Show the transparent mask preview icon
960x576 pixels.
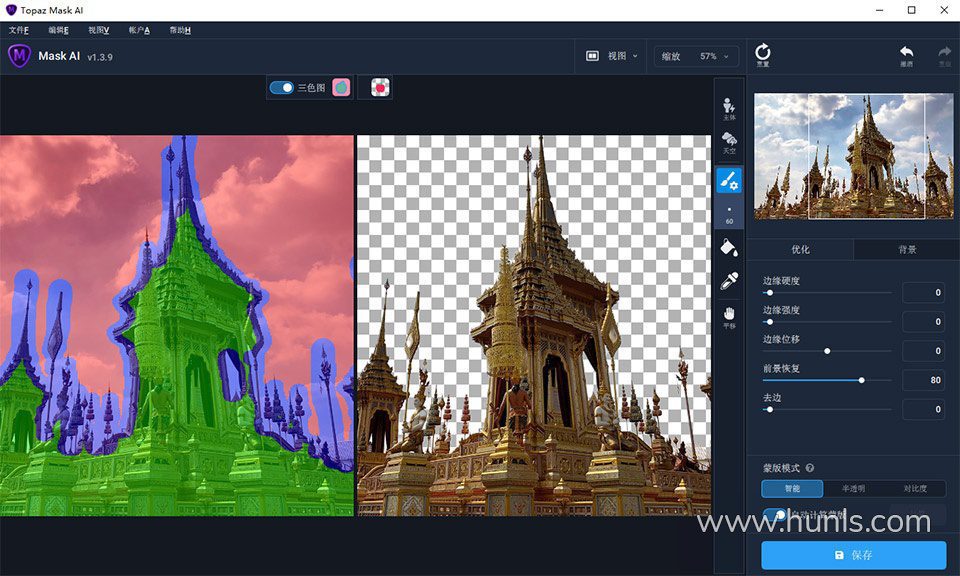pos(380,88)
